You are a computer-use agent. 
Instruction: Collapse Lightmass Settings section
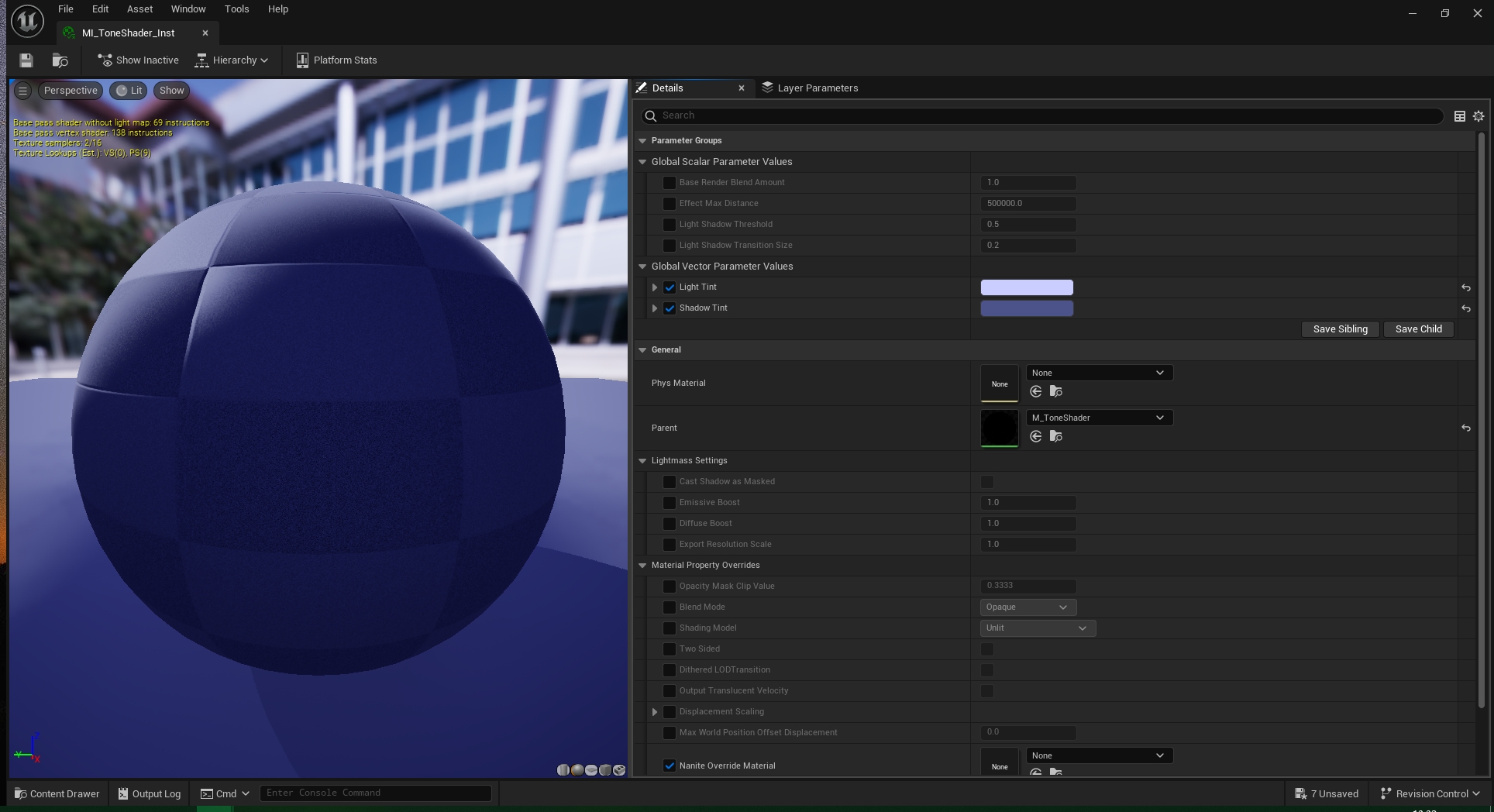tap(642, 461)
